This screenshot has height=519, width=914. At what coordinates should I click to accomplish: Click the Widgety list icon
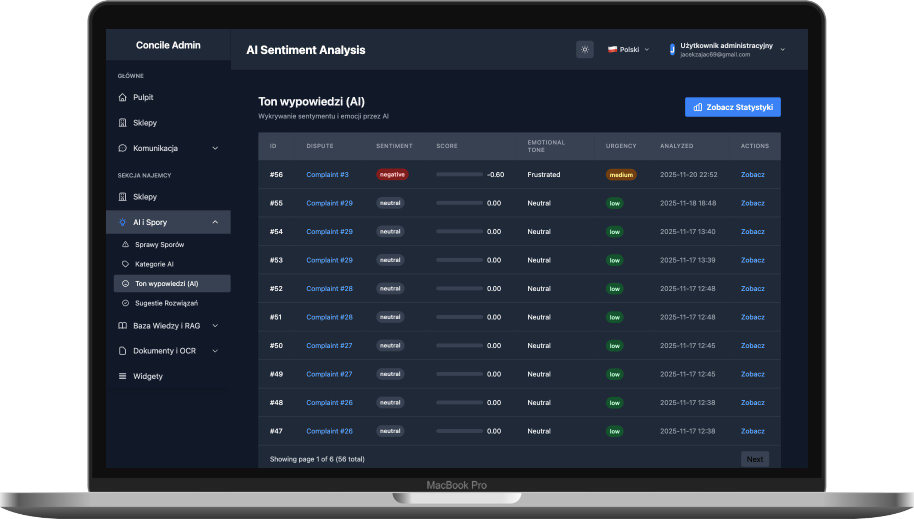point(122,376)
